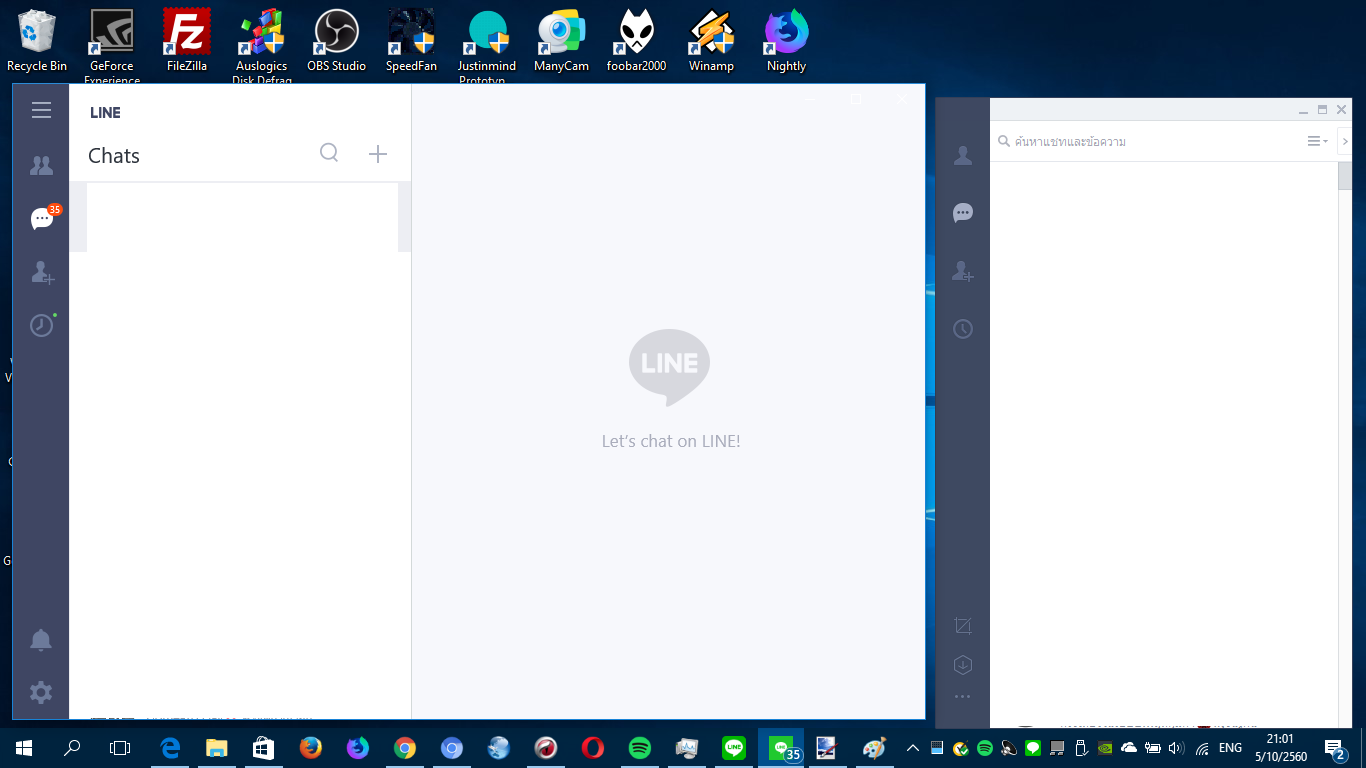
Task: Select the foobar2000 desktop shortcut
Action: click(636, 42)
